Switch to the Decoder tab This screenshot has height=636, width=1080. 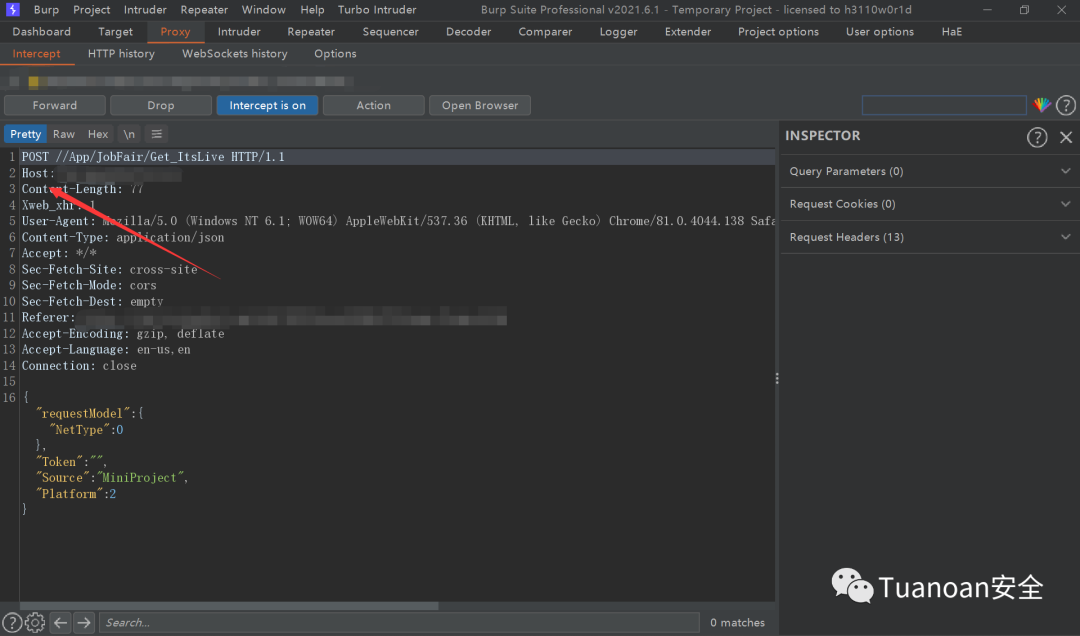click(468, 32)
